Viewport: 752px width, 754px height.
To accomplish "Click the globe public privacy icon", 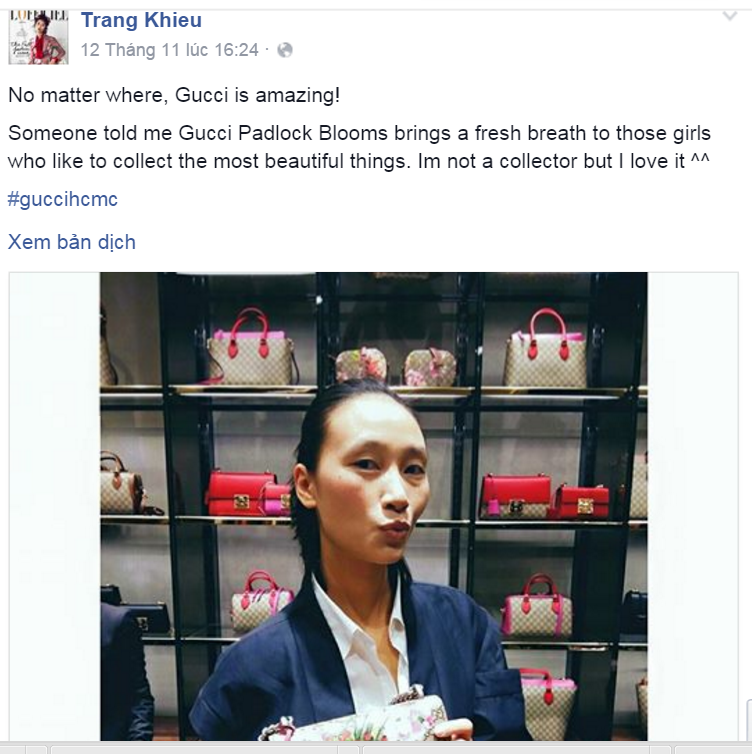I will [x=285, y=50].
